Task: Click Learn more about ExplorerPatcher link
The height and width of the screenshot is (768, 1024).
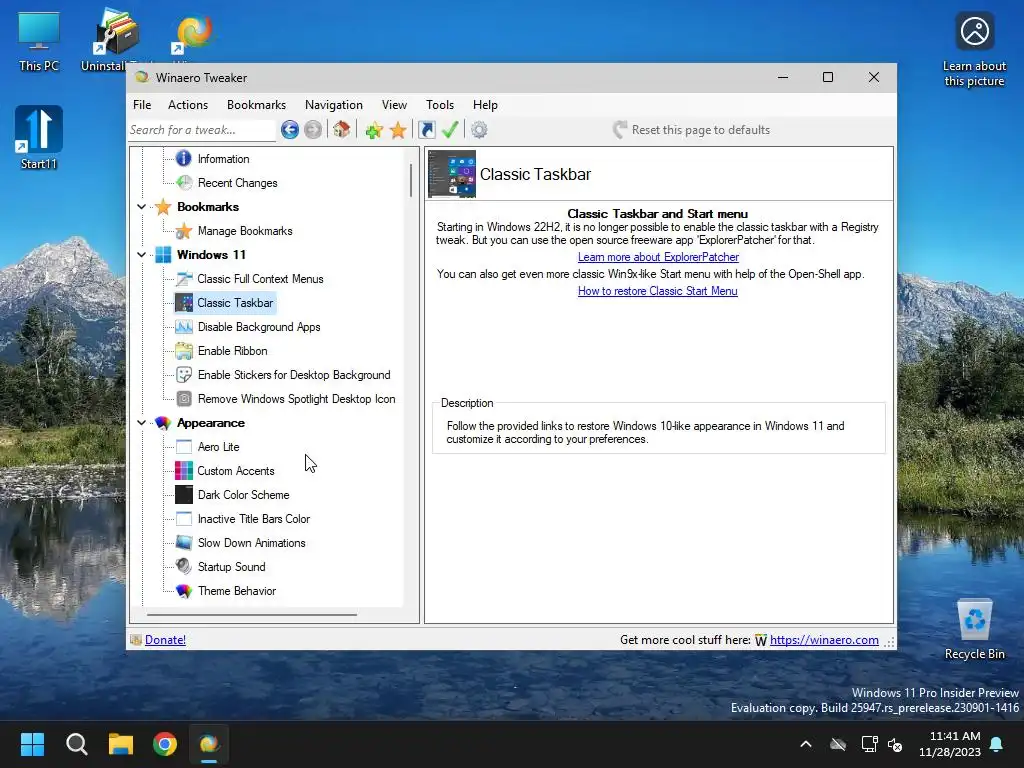Action: point(658,257)
